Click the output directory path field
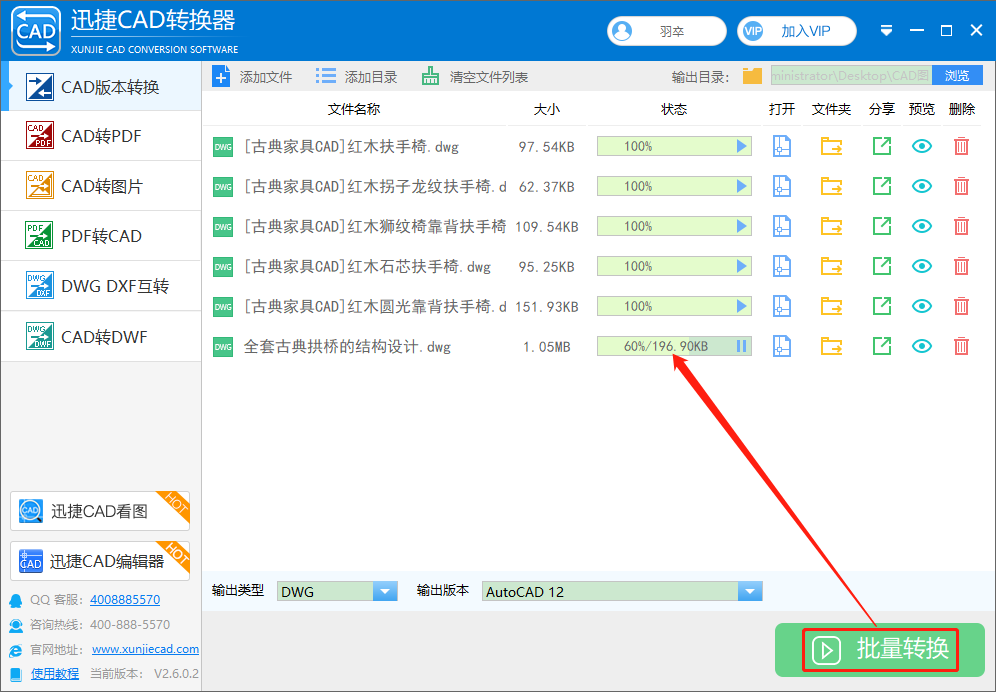The height and width of the screenshot is (692, 996). point(851,76)
